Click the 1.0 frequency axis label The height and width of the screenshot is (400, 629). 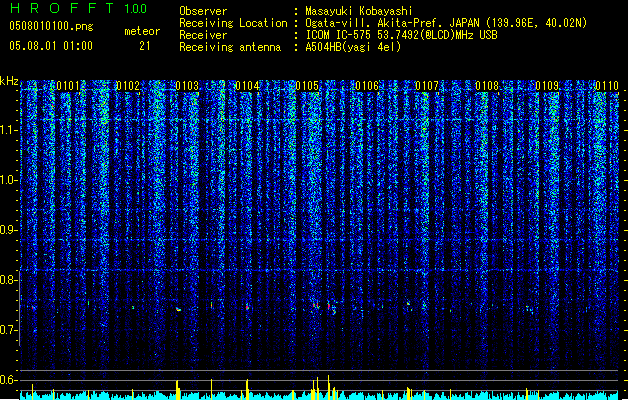8,180
